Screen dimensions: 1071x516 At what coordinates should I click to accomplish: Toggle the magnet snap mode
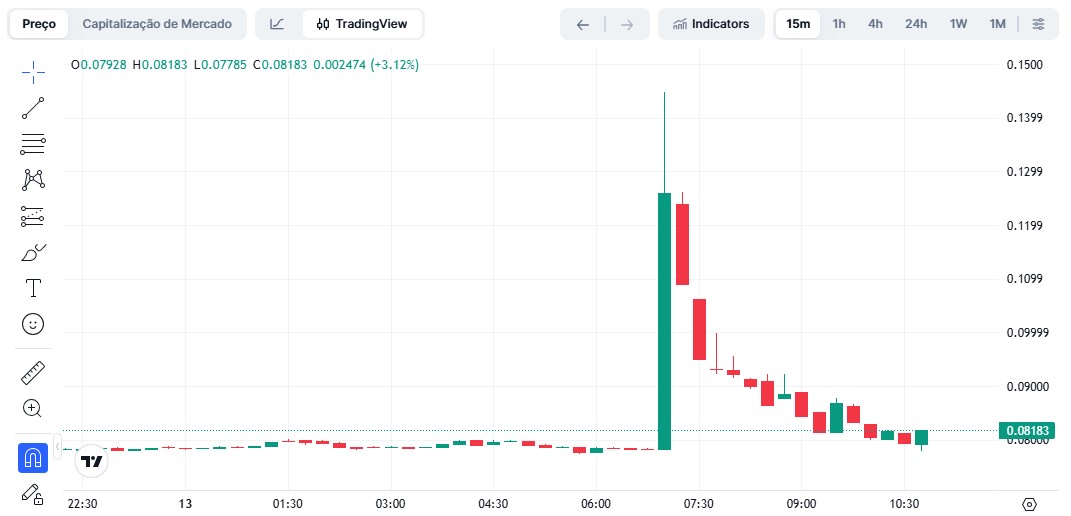33,458
